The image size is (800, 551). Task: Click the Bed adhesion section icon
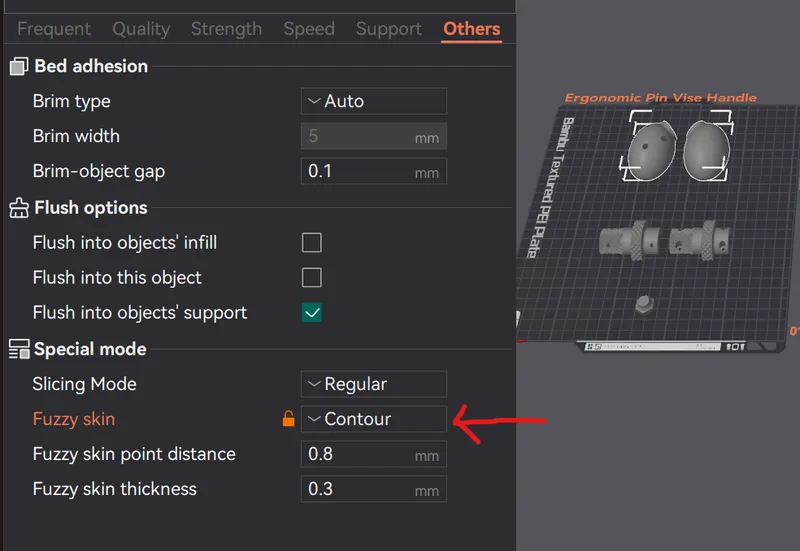click(19, 66)
